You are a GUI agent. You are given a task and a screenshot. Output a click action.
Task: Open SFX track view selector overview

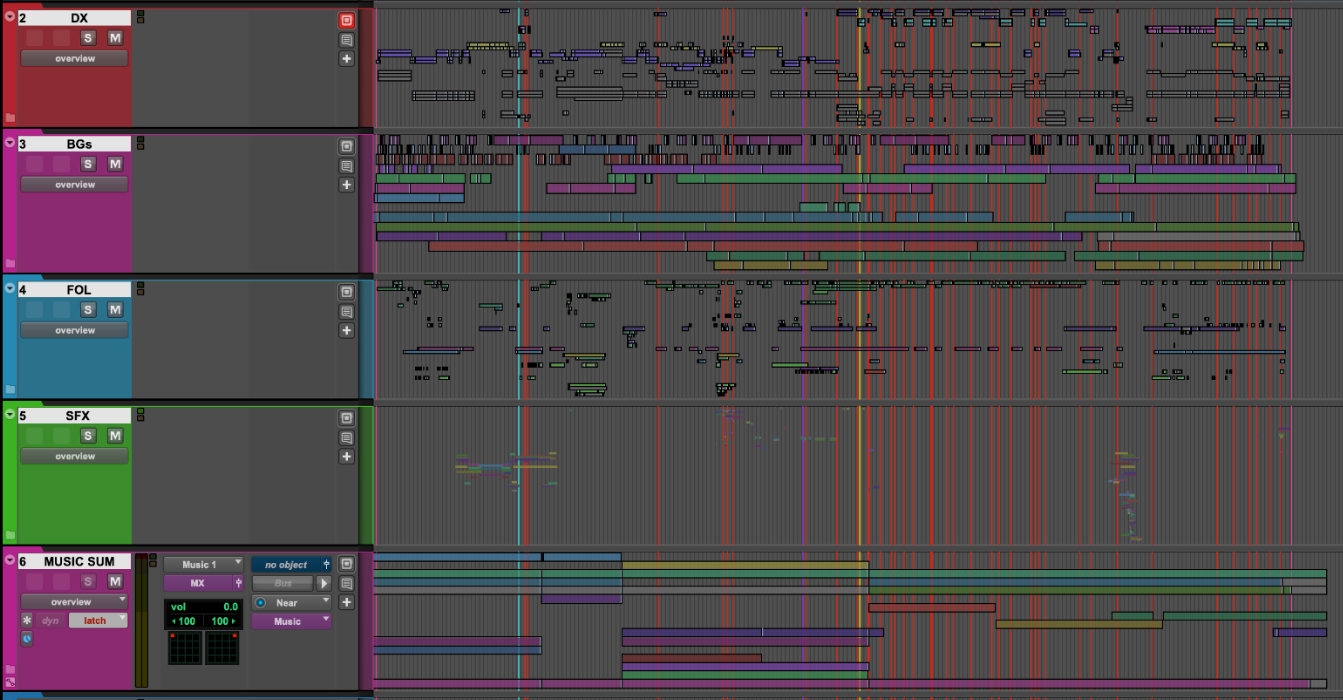pyautogui.click(x=75, y=456)
